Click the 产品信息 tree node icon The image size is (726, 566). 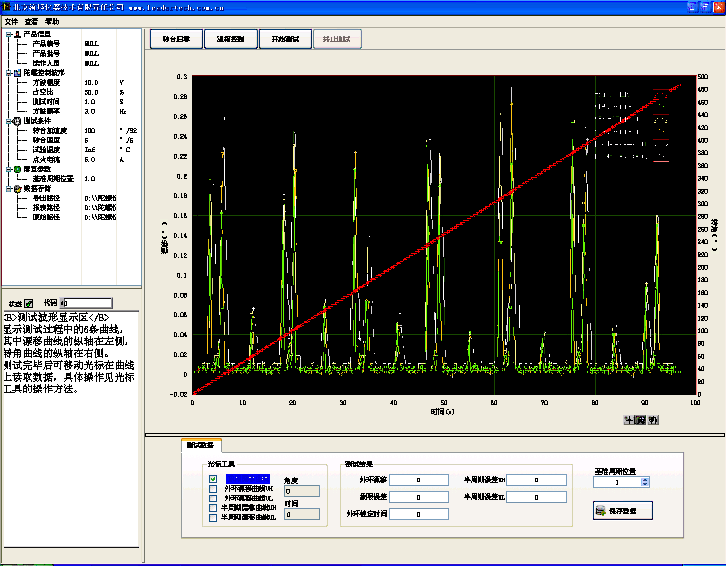coord(18,35)
